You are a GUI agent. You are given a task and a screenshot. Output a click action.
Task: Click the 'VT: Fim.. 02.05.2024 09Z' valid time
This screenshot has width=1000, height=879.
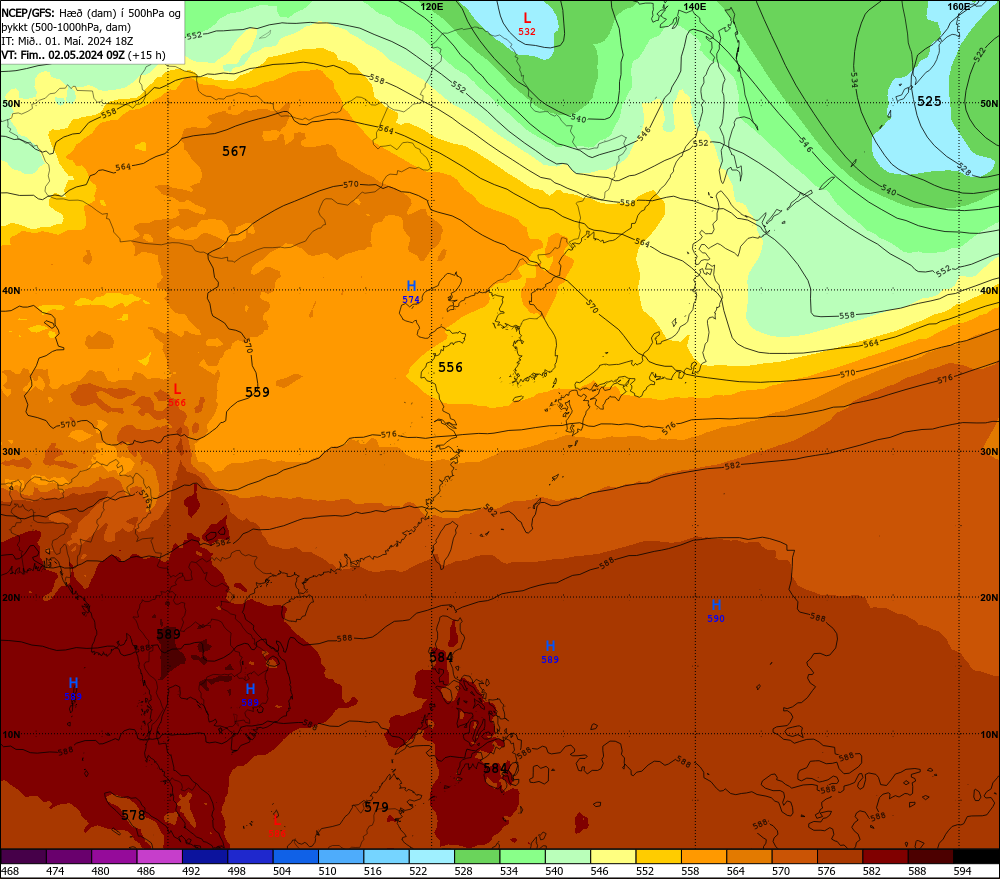[63, 55]
